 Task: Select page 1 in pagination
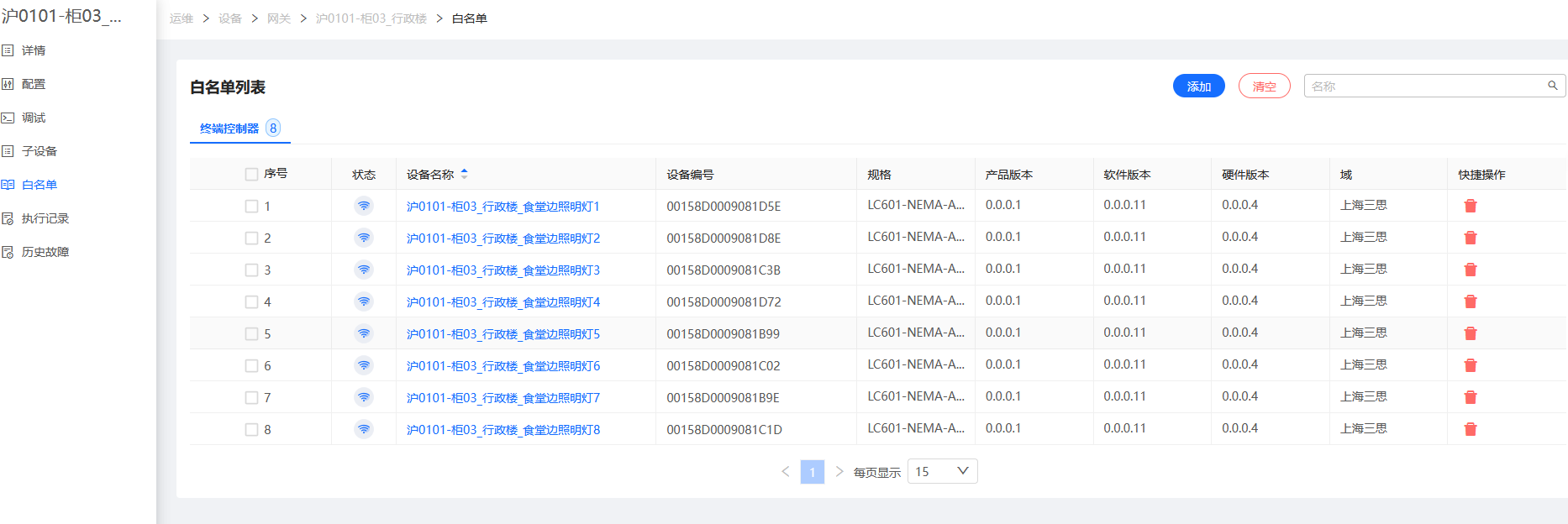tap(812, 471)
